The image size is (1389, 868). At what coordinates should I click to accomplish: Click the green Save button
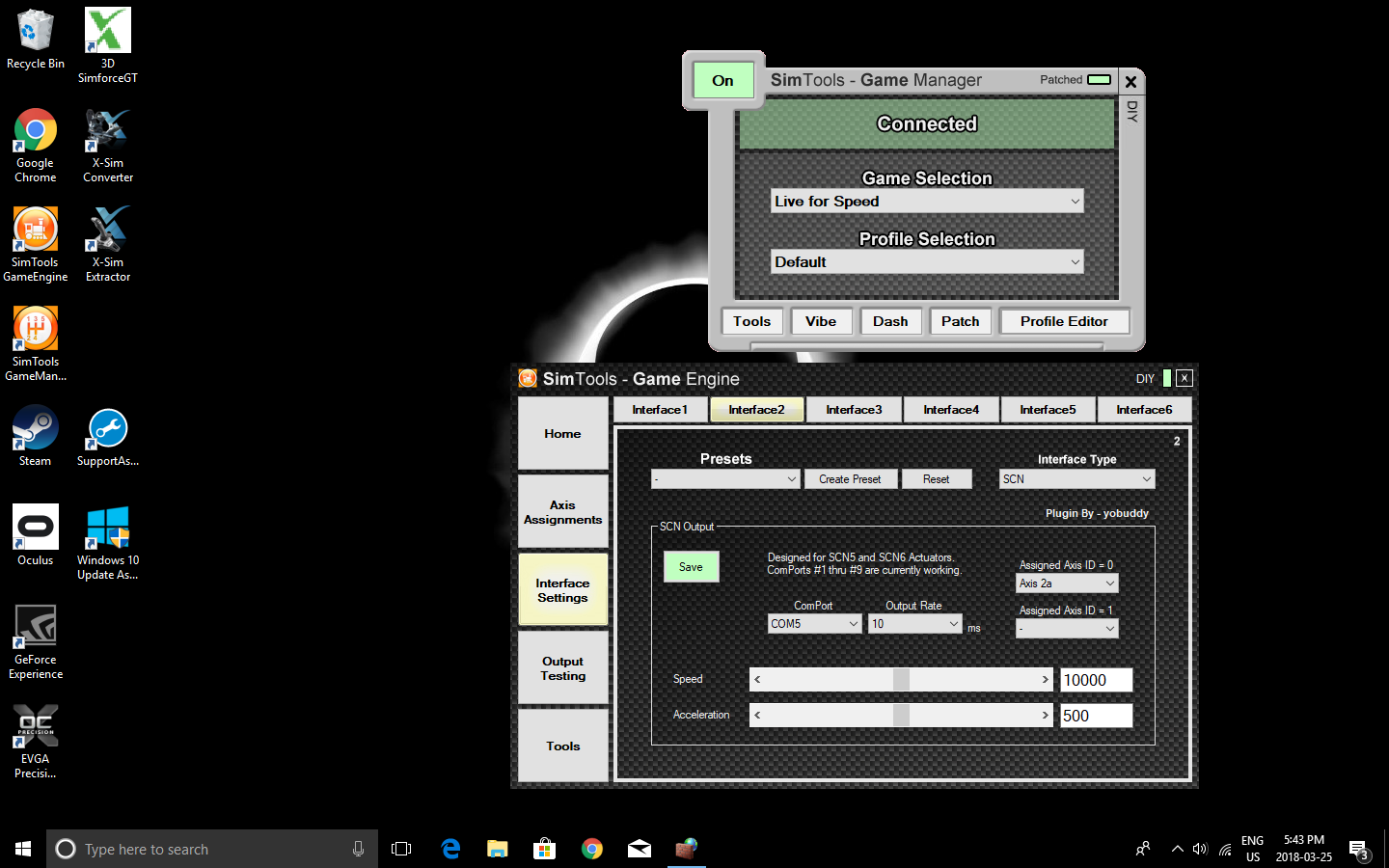pos(691,567)
